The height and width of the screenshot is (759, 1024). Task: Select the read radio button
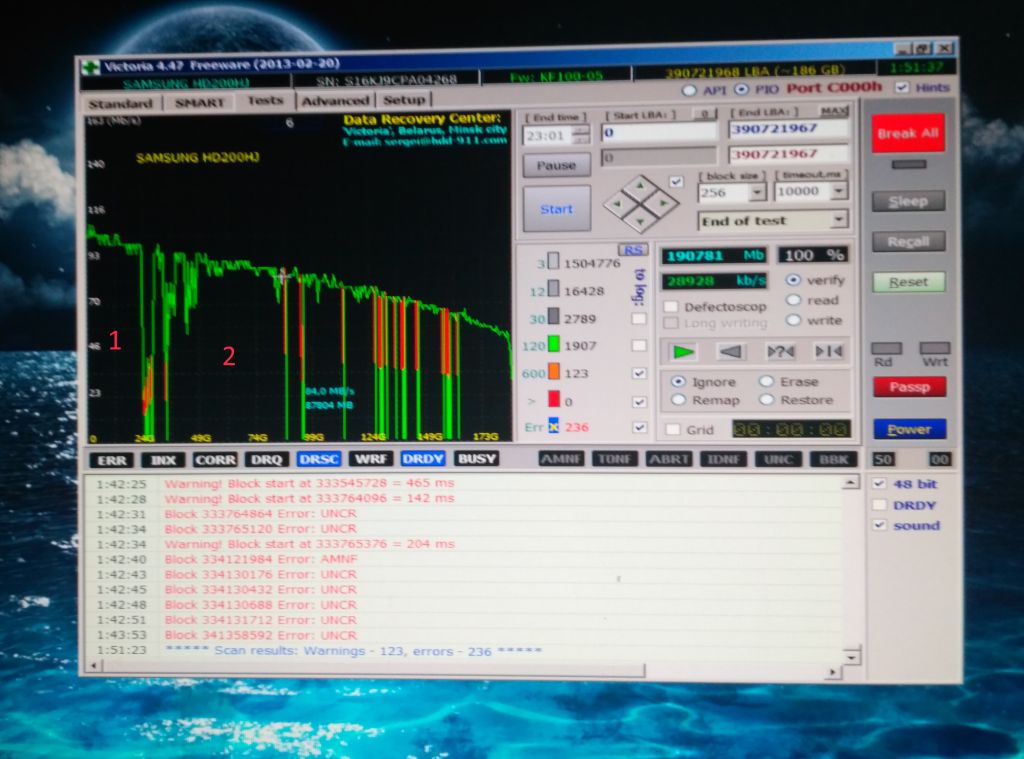(x=793, y=300)
